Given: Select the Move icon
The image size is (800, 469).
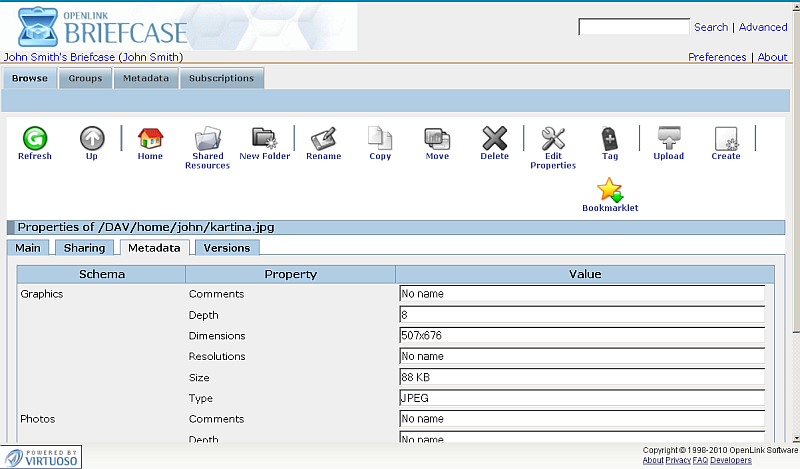Looking at the screenshot, I should (x=437, y=138).
